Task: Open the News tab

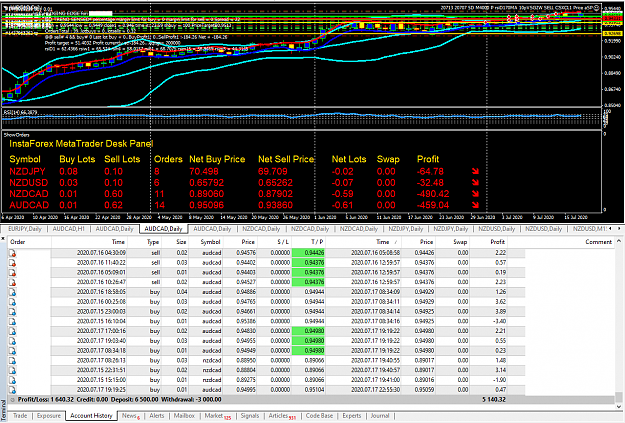Action: coord(131,416)
